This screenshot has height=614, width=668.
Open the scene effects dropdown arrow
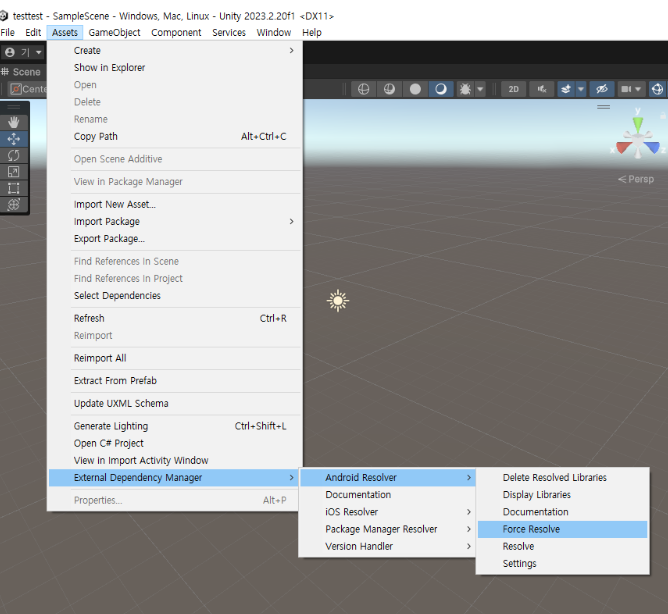[581, 89]
